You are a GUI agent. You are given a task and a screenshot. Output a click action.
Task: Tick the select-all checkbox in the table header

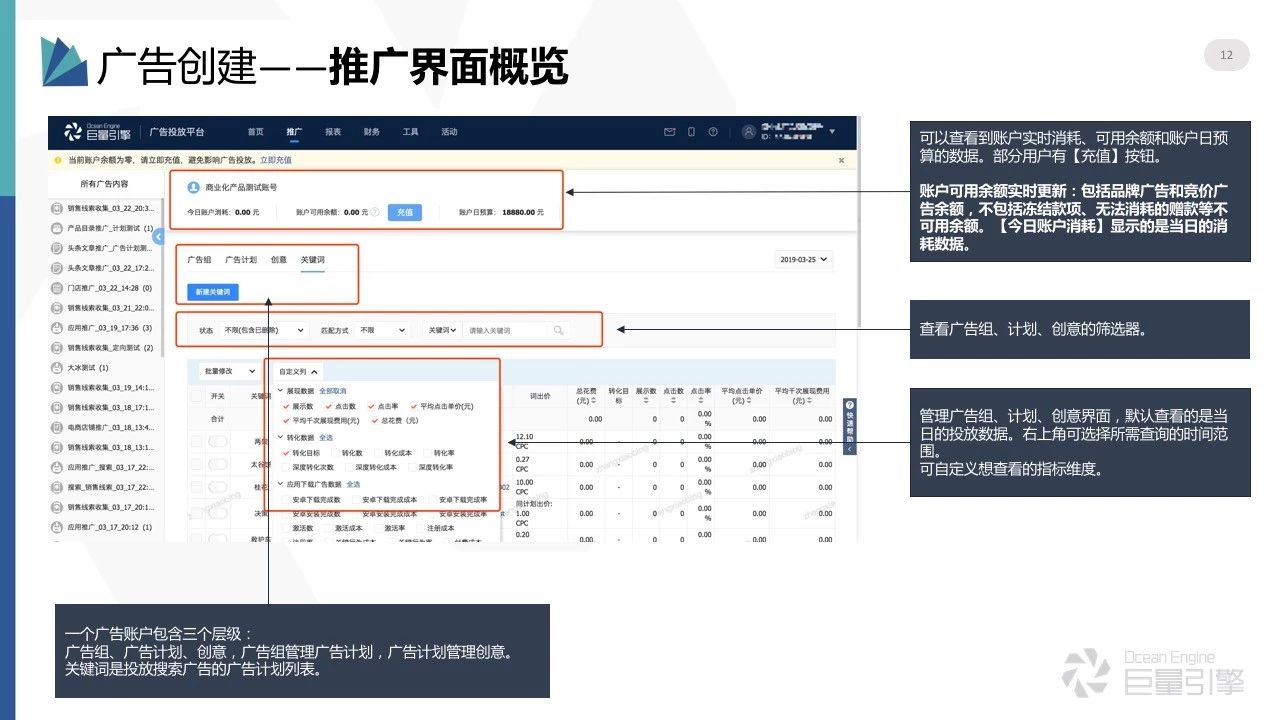[x=196, y=396]
